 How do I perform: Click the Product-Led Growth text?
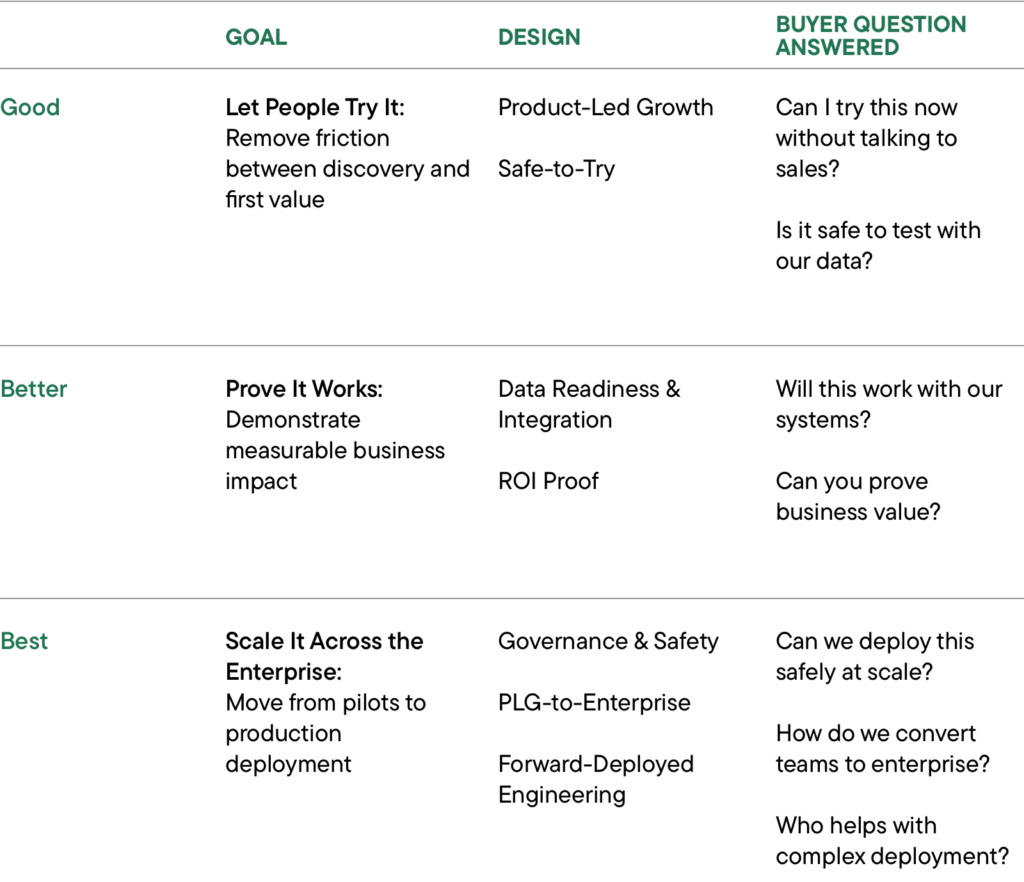[605, 107]
